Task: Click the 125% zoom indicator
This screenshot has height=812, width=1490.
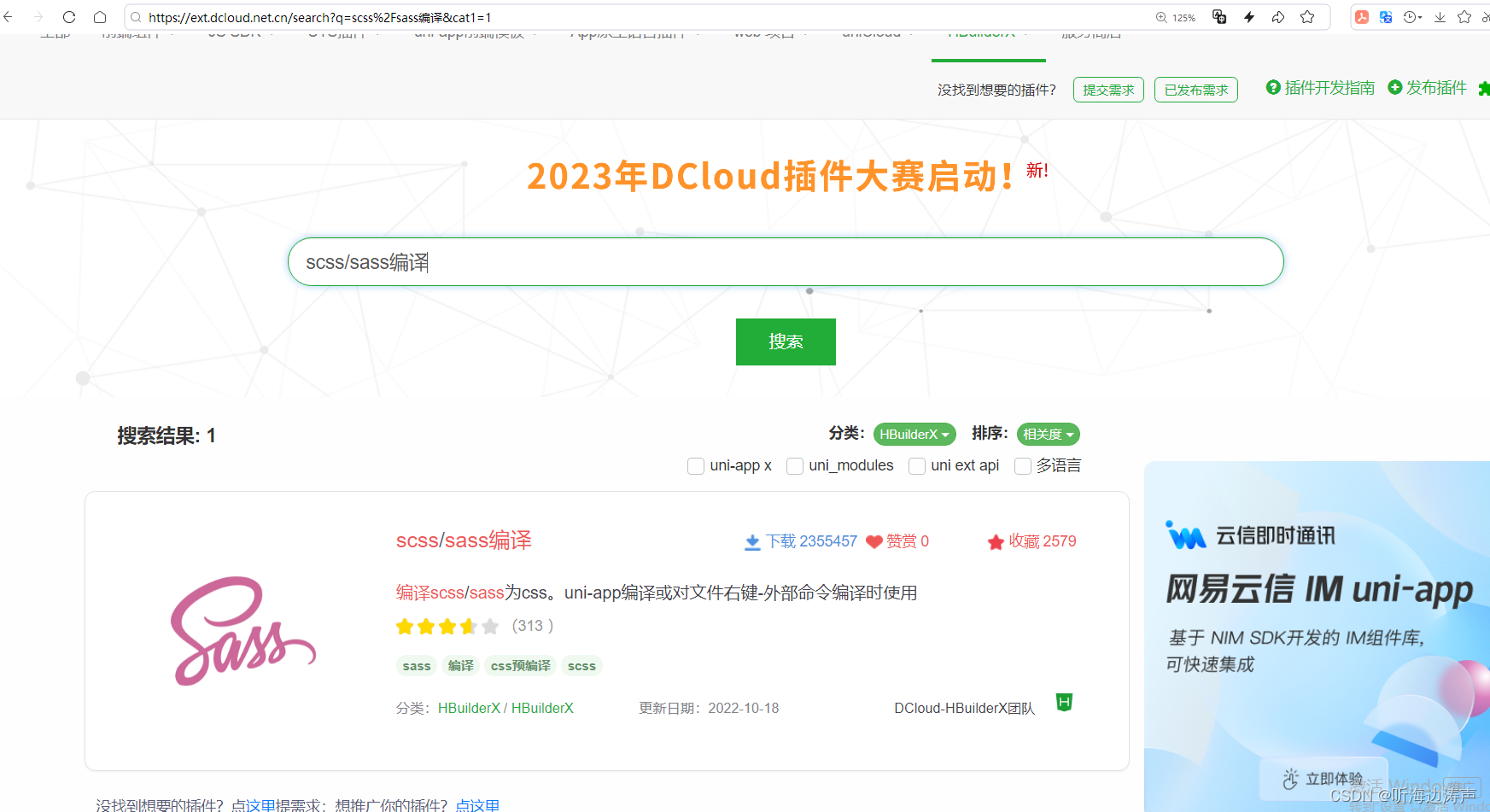Action: (x=1176, y=17)
